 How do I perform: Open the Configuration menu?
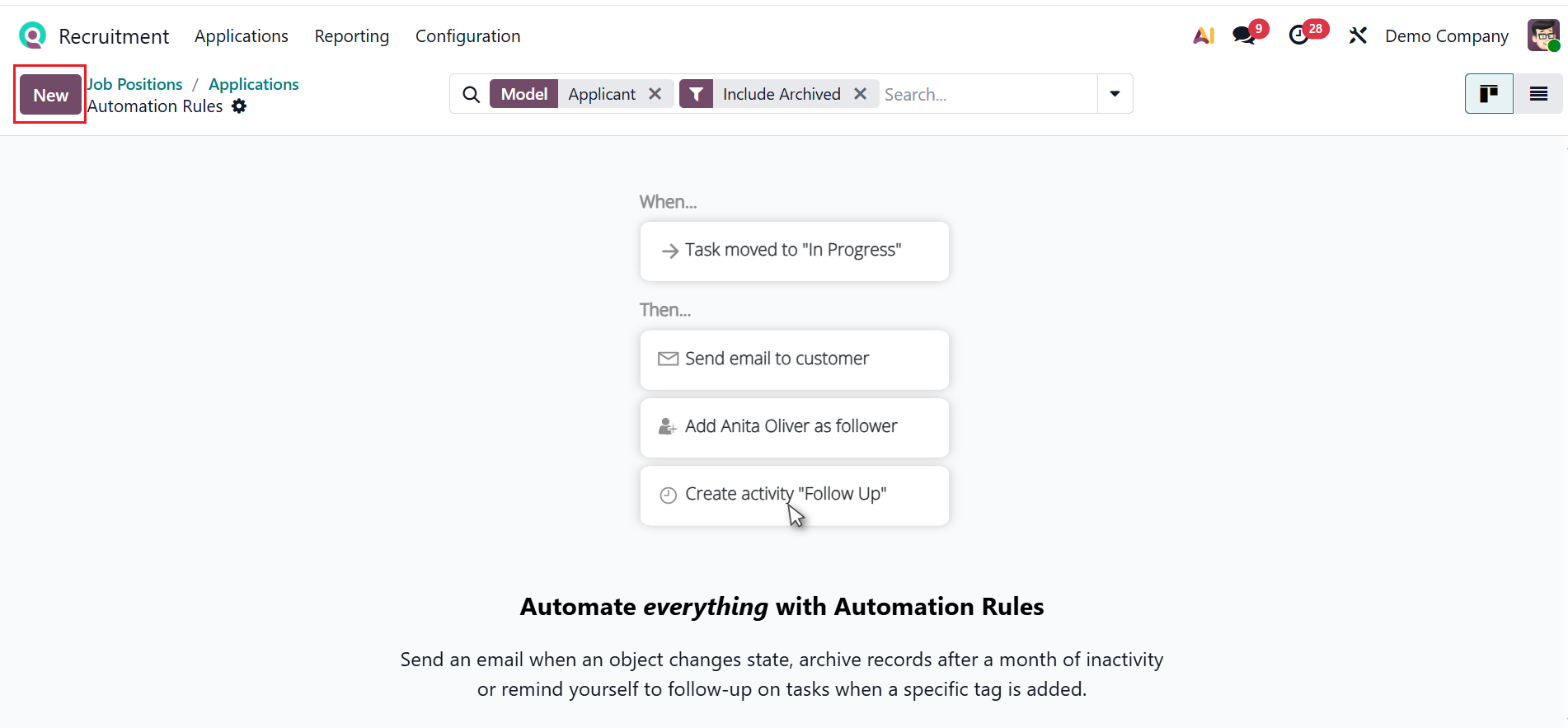467,36
